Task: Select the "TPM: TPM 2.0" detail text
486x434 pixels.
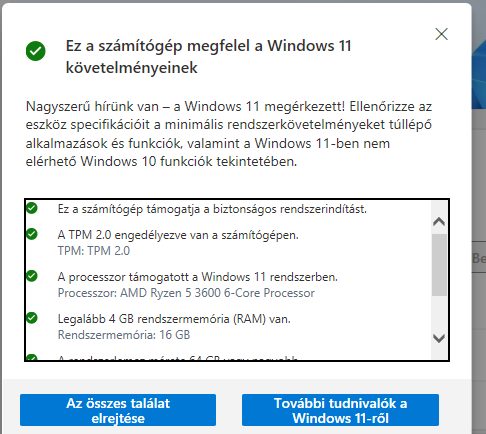Action: [x=94, y=251]
